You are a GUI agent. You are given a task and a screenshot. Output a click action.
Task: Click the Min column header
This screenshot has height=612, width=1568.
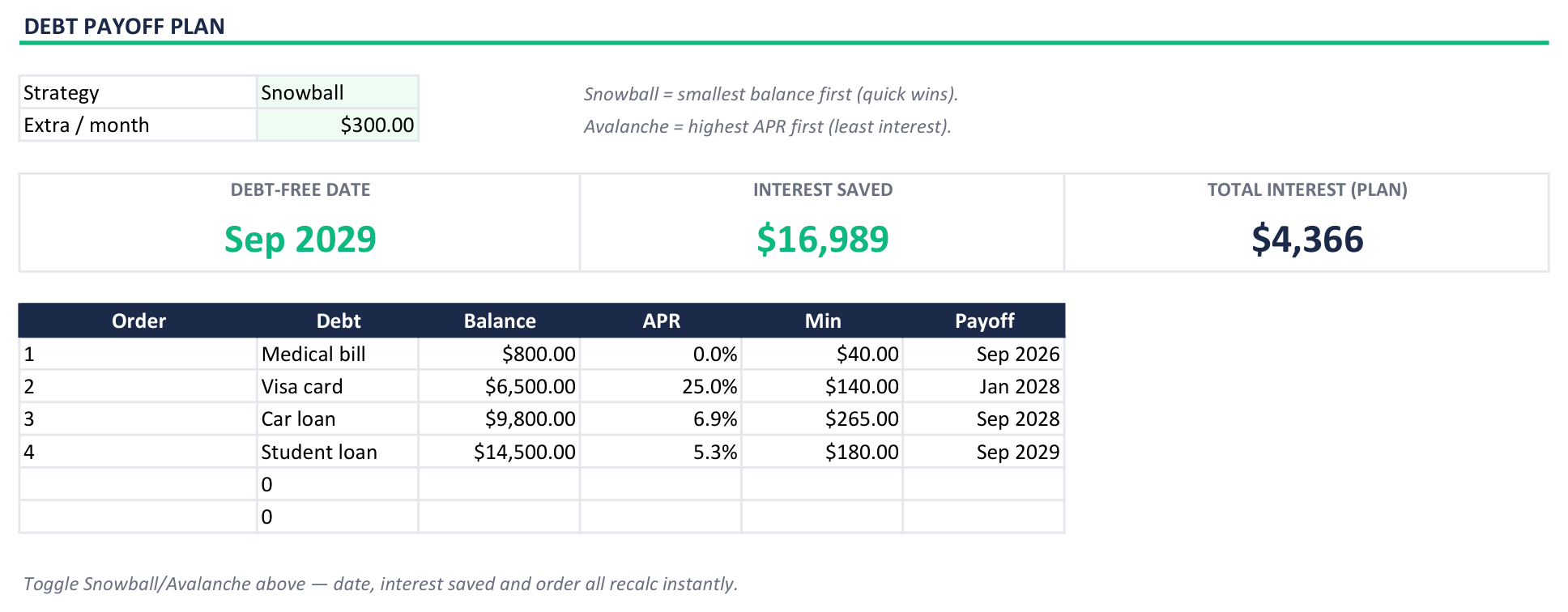coord(822,321)
